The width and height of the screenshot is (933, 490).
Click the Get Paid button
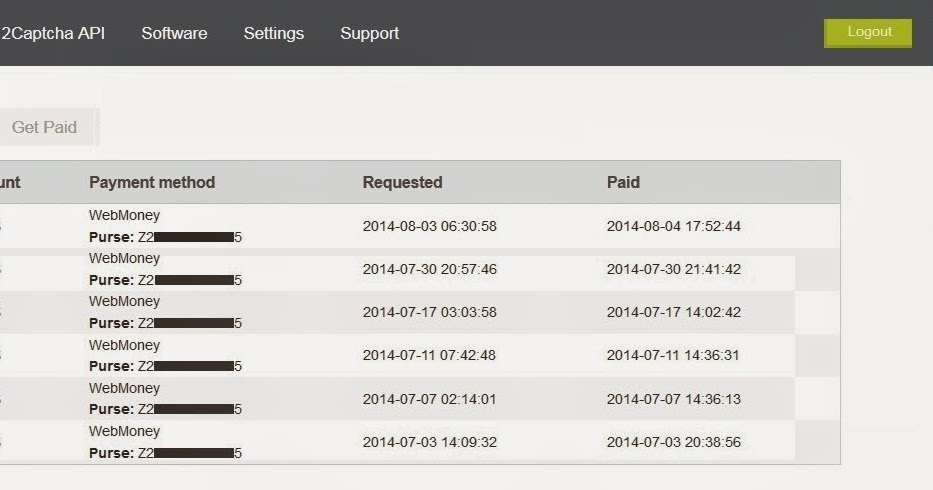click(44, 127)
